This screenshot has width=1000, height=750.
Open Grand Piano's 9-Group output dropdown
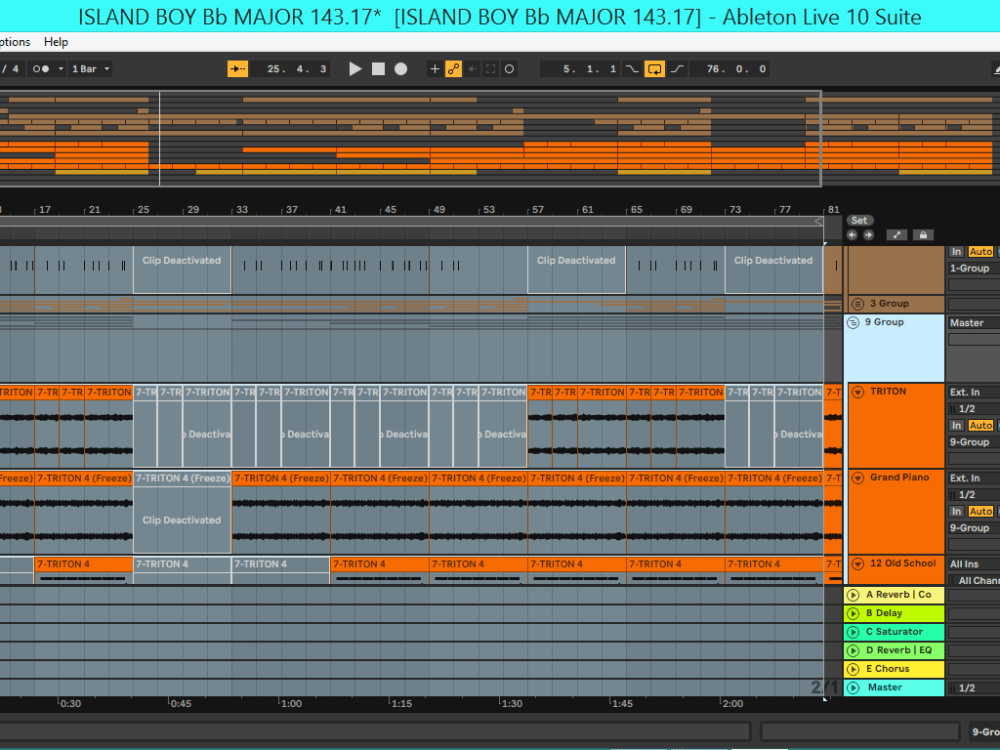pyautogui.click(x=973, y=528)
